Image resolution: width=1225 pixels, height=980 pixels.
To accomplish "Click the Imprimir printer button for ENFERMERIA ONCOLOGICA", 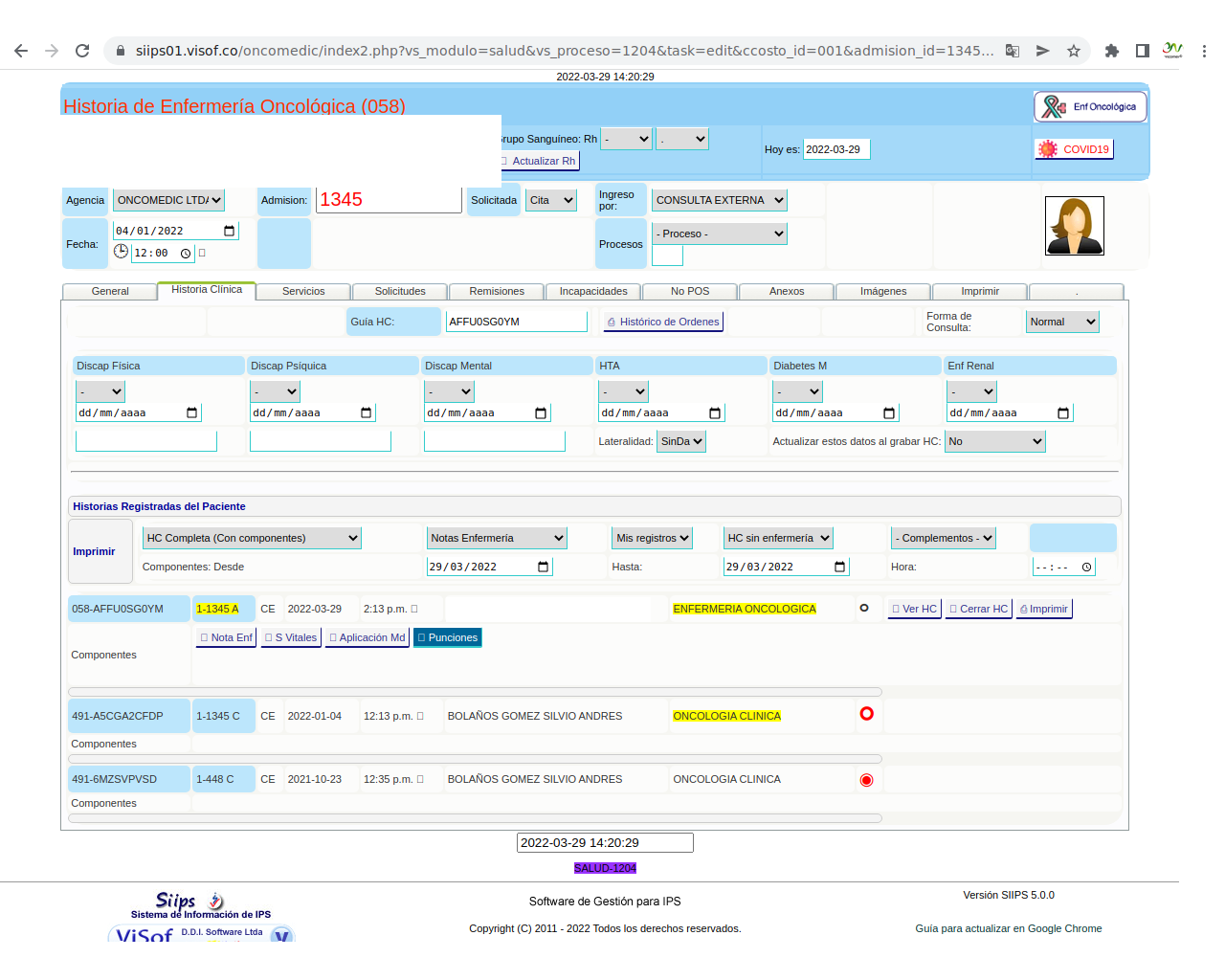I will click(x=1044, y=609).
